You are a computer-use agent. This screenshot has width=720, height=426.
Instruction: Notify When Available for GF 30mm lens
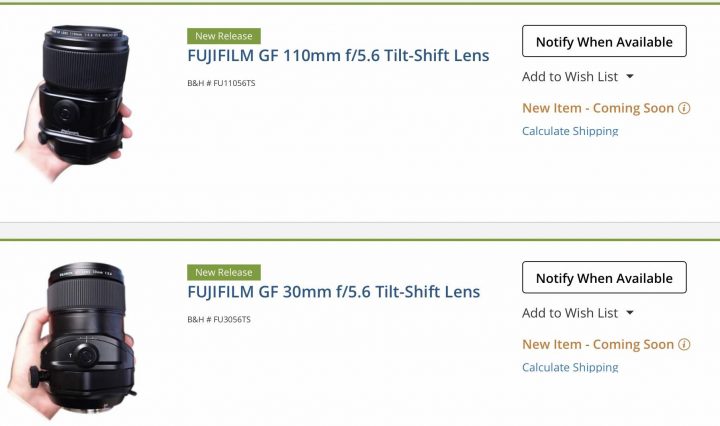604,278
